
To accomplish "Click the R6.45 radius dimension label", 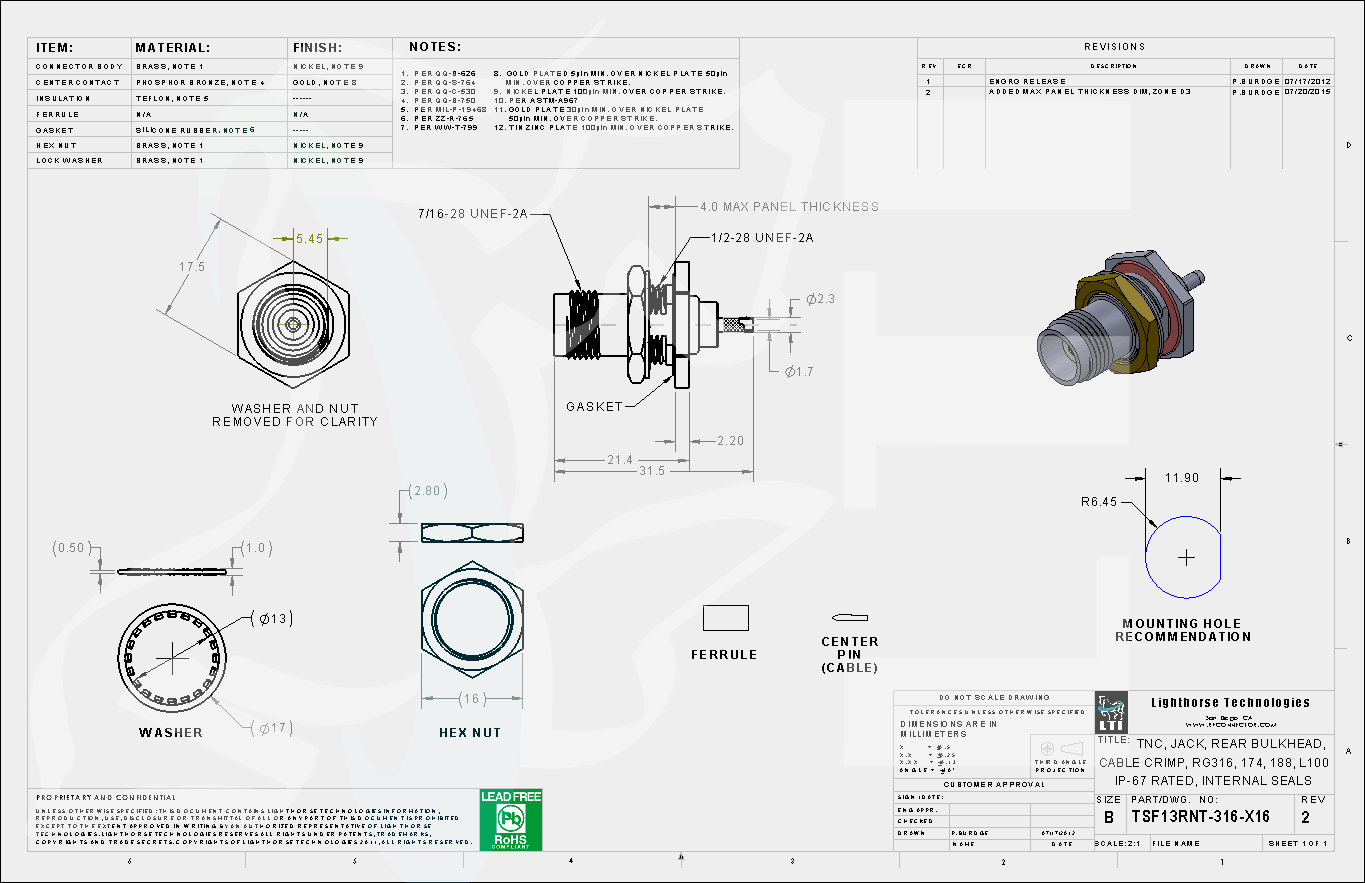I will click(x=1098, y=502).
